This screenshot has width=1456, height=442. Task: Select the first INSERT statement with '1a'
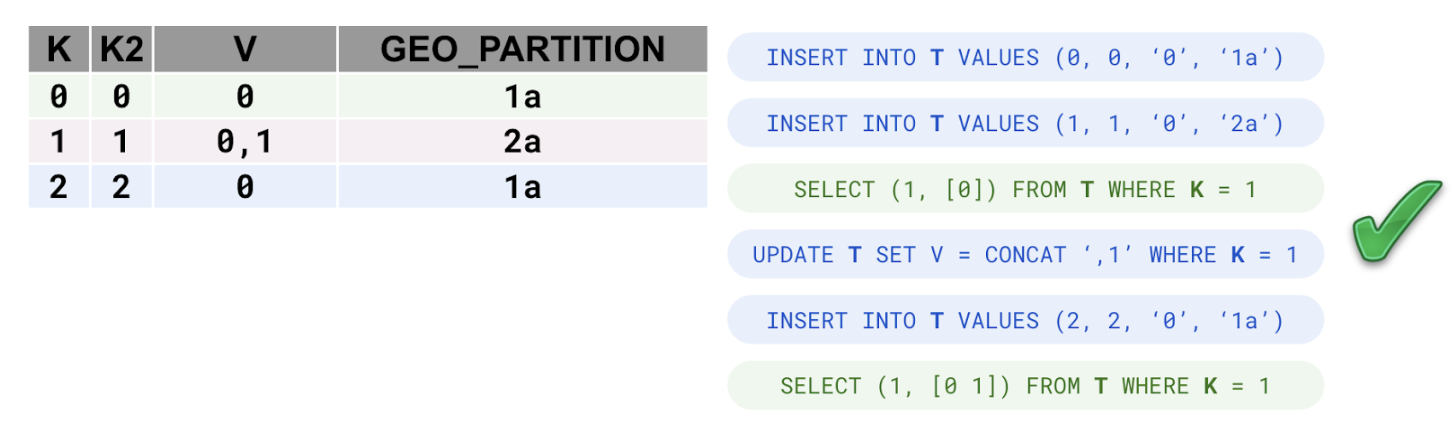[1025, 58]
